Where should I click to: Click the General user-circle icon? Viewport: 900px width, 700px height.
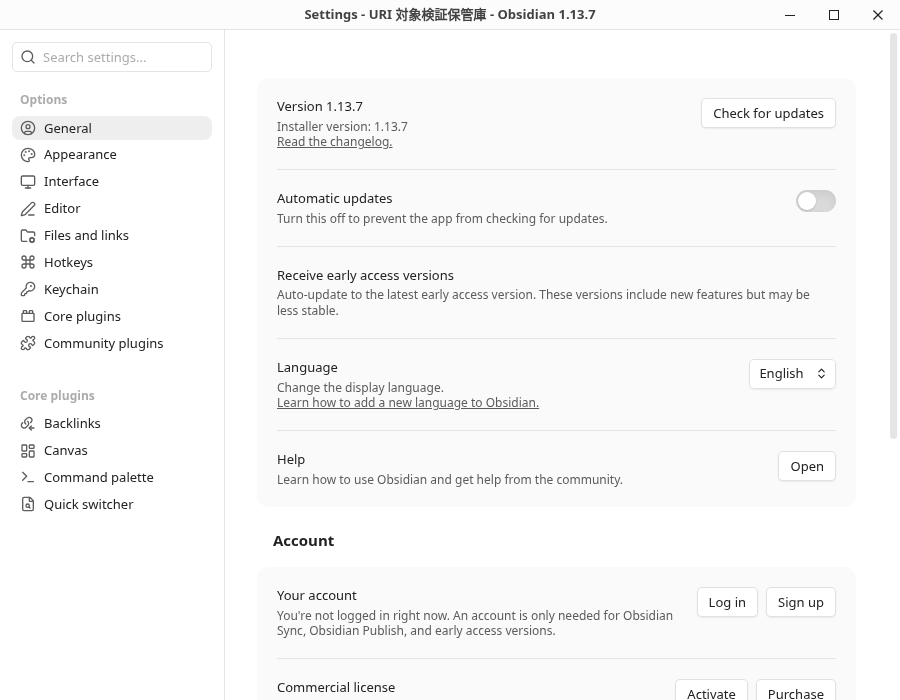[28, 128]
